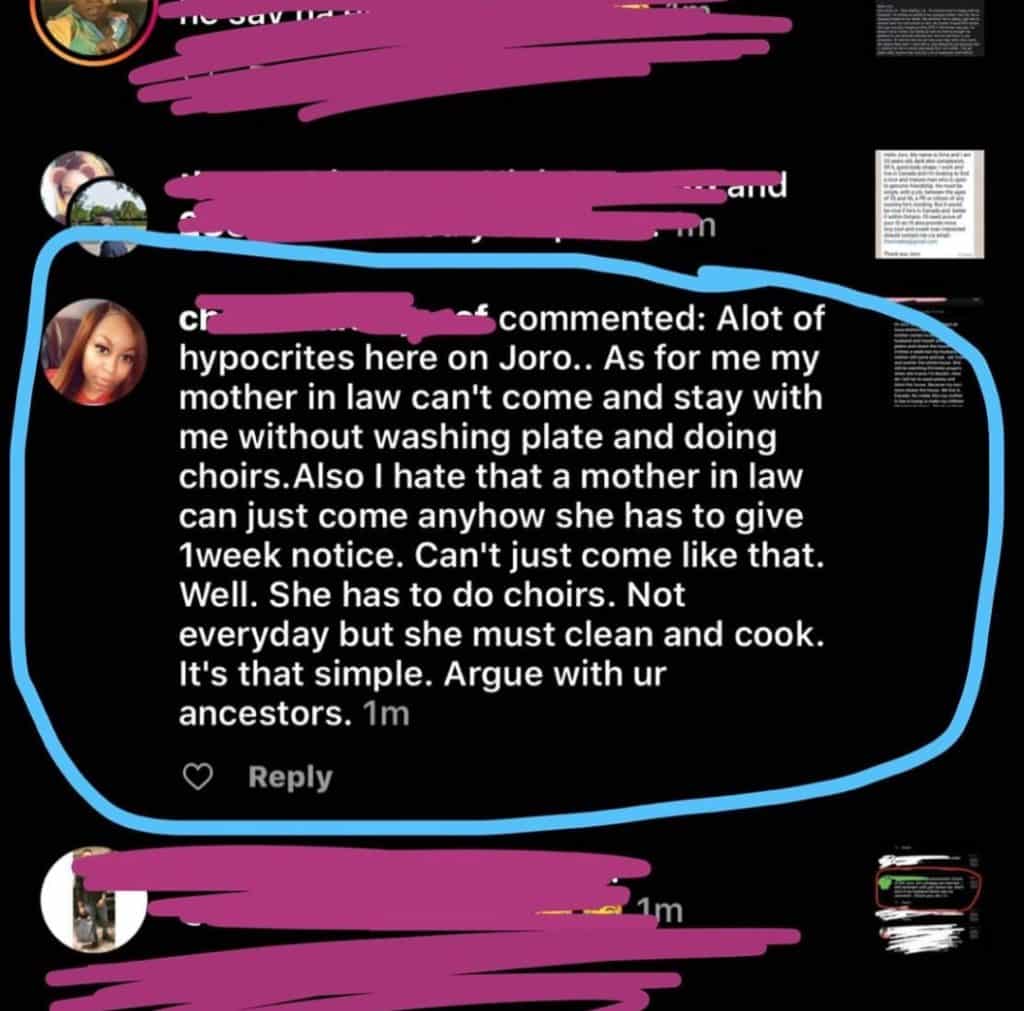The height and width of the screenshot is (1011, 1024).
Task: Open the bottom thumbnail with red circle
Action: point(929,903)
